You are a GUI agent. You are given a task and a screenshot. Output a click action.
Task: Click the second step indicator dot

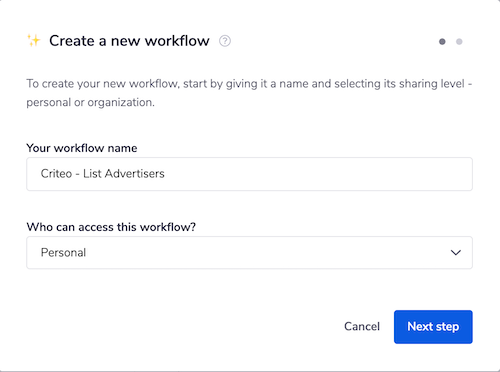(x=459, y=42)
